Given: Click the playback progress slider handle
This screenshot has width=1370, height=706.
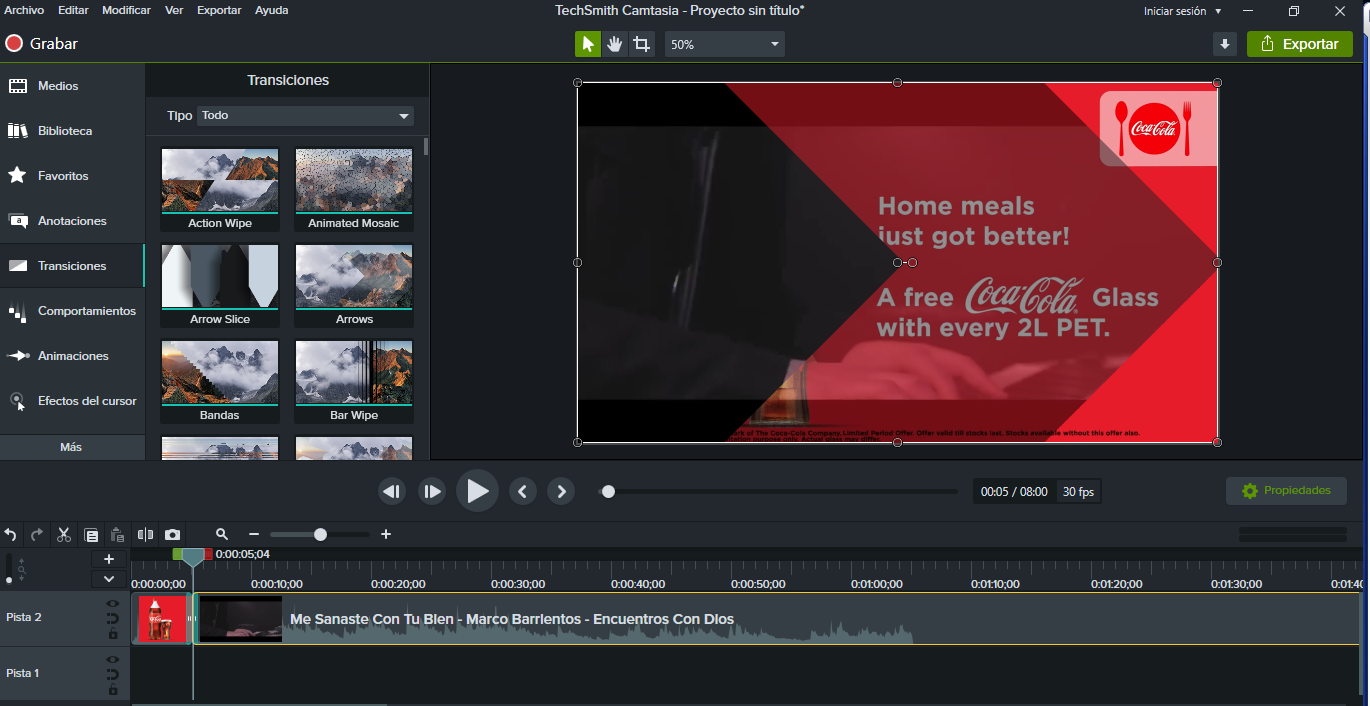Looking at the screenshot, I should click(x=608, y=491).
